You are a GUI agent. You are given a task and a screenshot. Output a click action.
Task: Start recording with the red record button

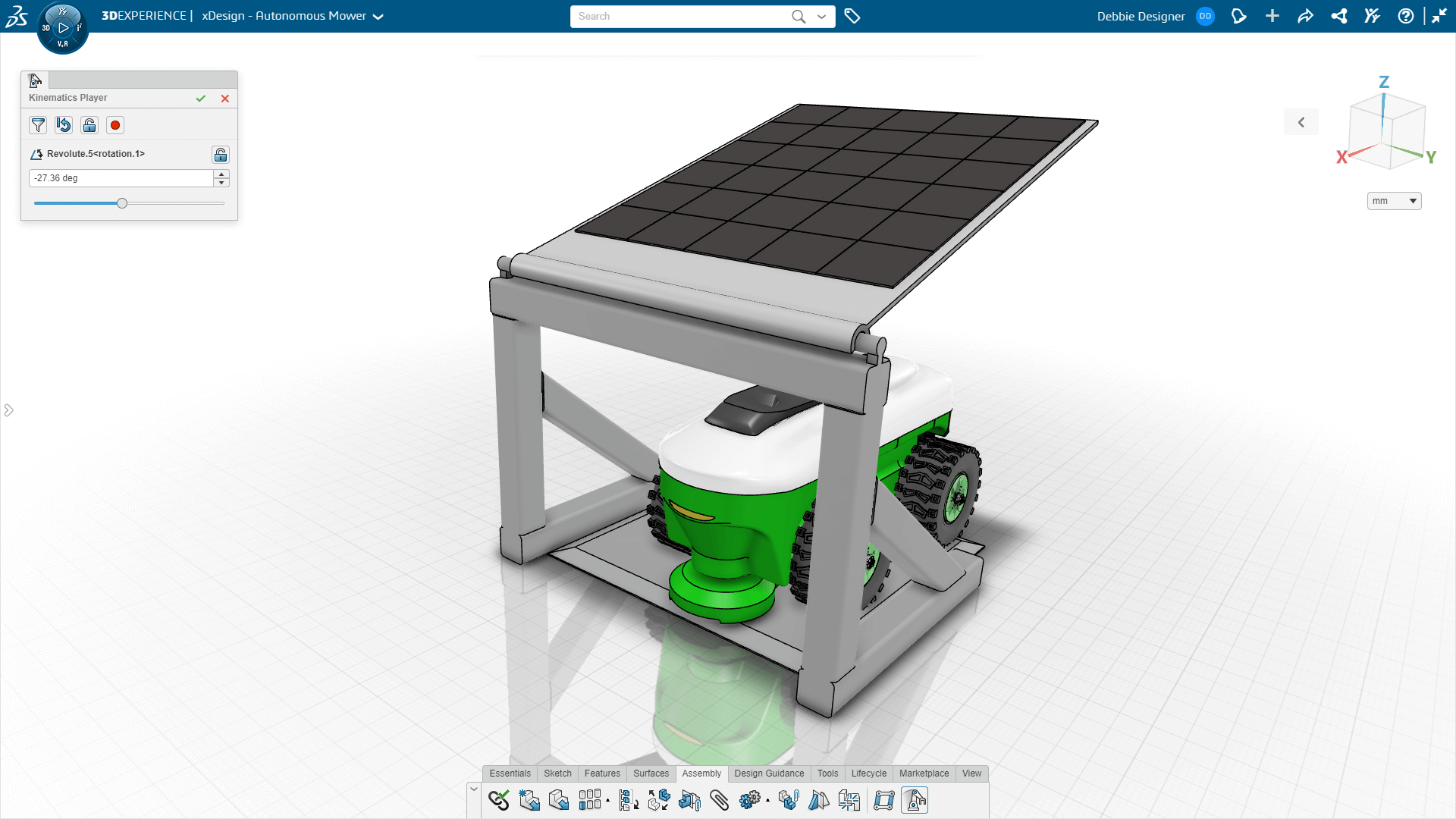click(x=115, y=125)
